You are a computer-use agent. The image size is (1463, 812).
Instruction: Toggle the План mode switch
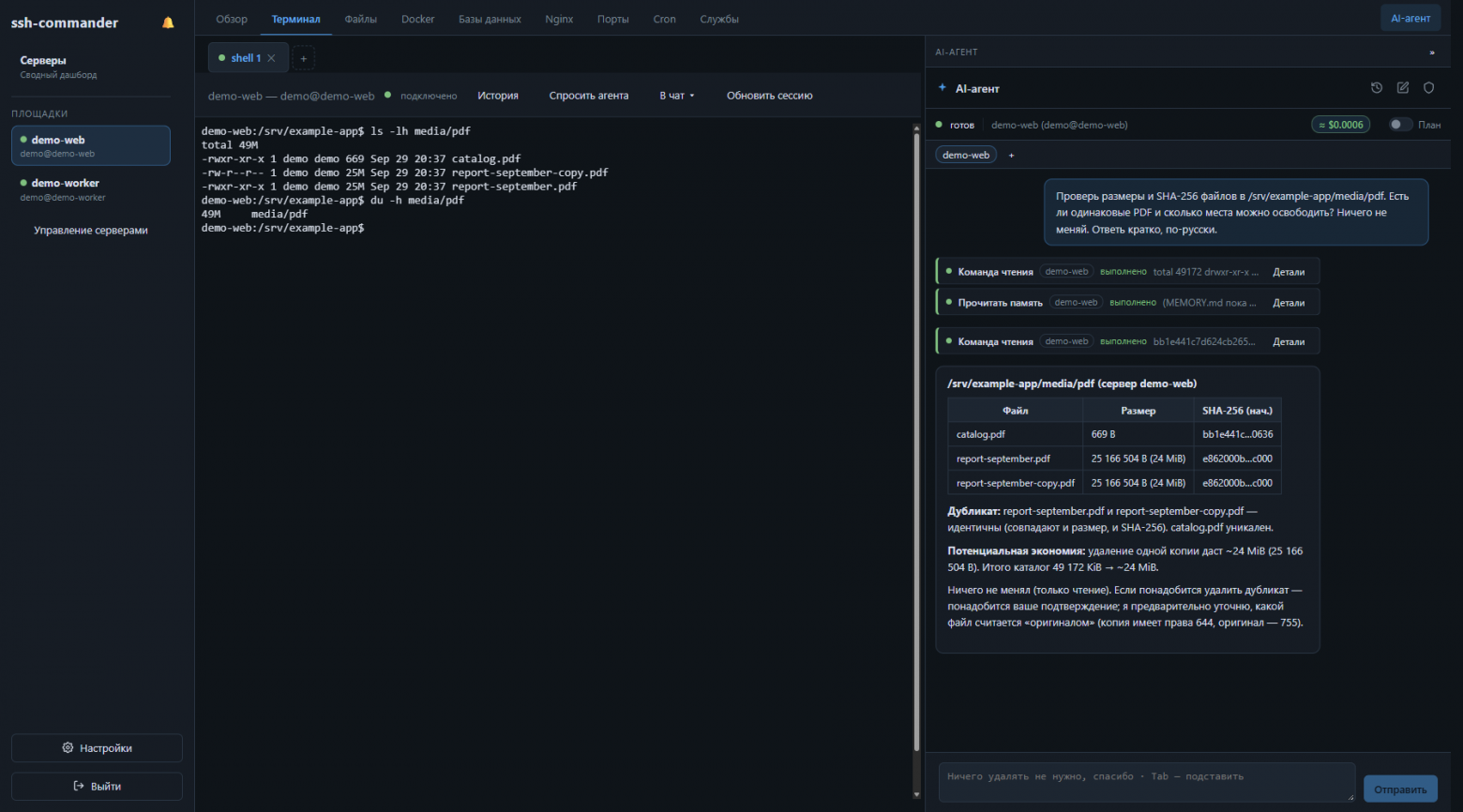(x=1400, y=124)
